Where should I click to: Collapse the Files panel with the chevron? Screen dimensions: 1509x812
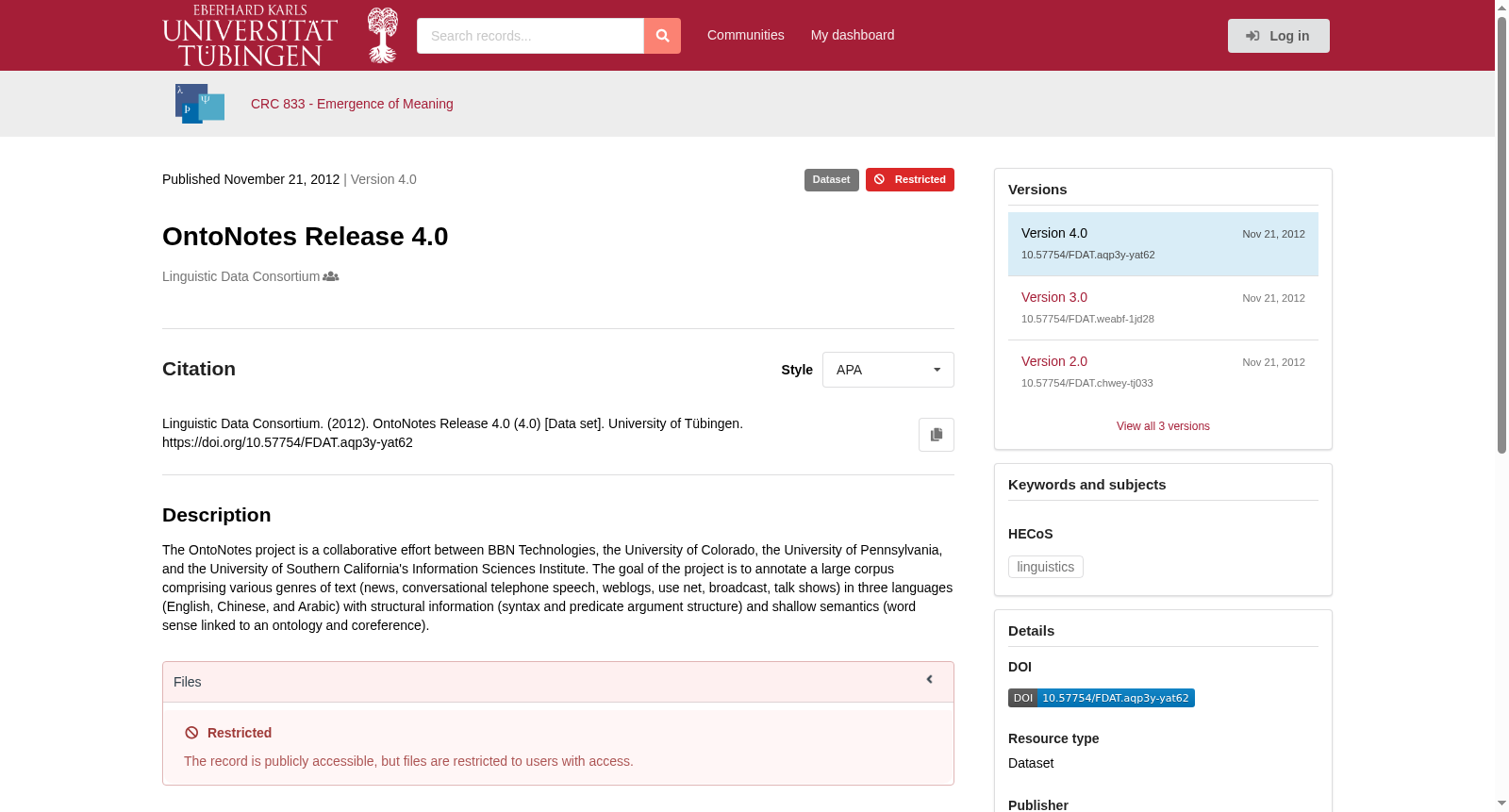click(x=929, y=680)
